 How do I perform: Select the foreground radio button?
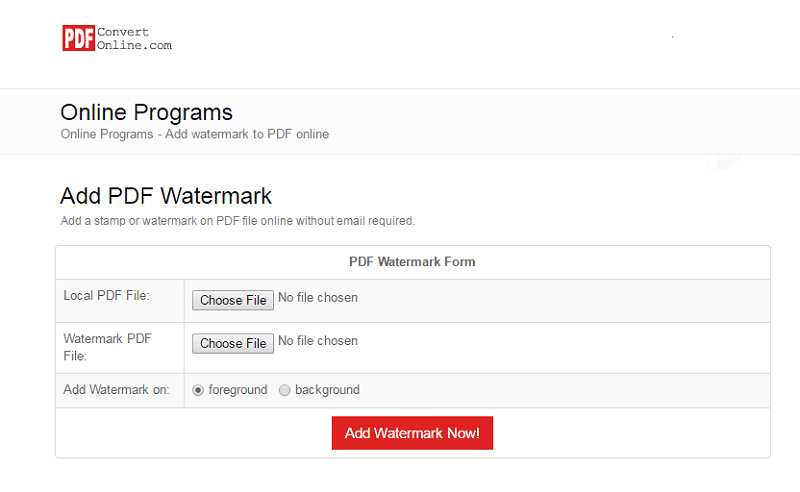[198, 390]
